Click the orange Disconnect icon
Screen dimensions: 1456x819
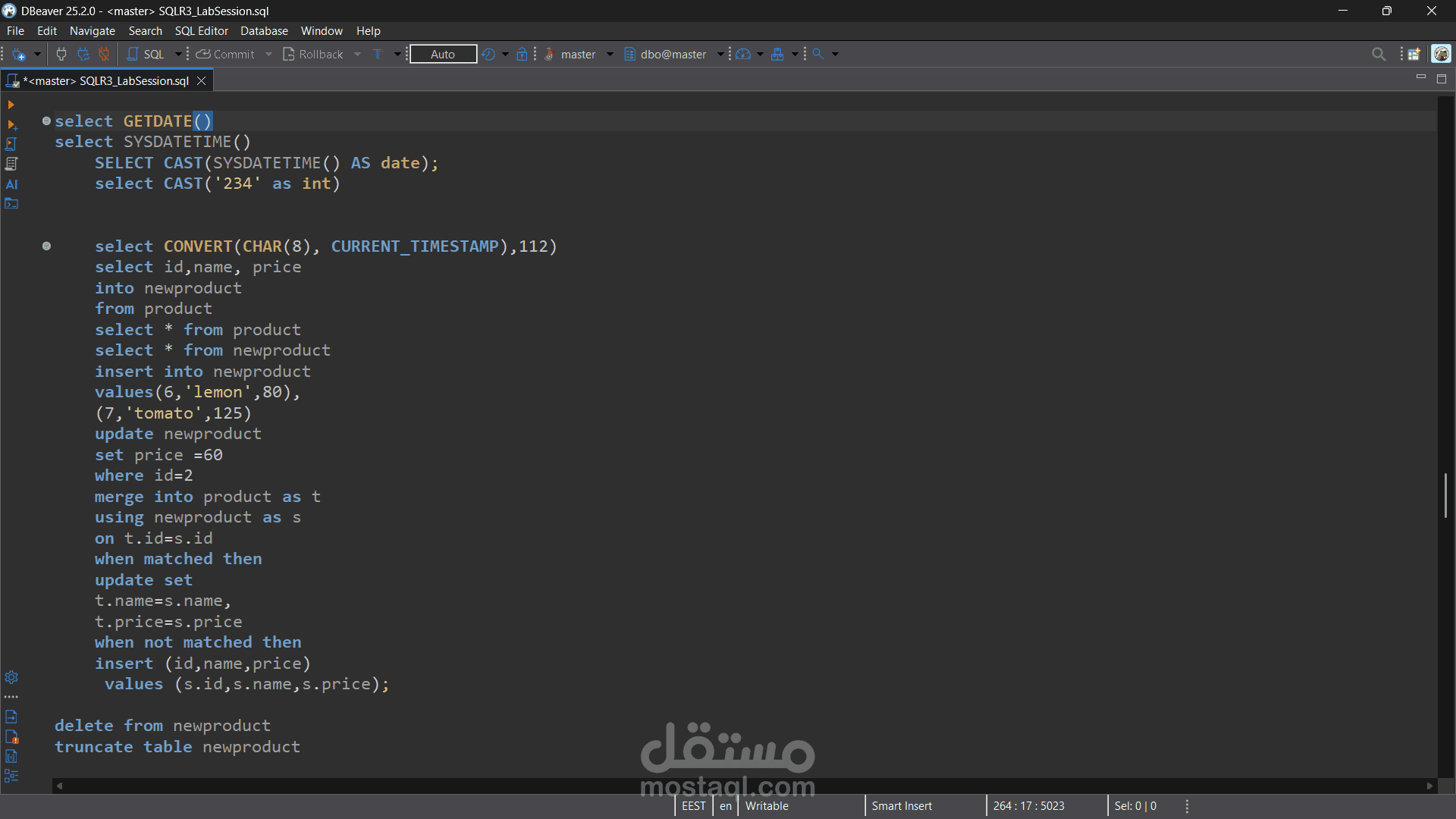(x=105, y=54)
